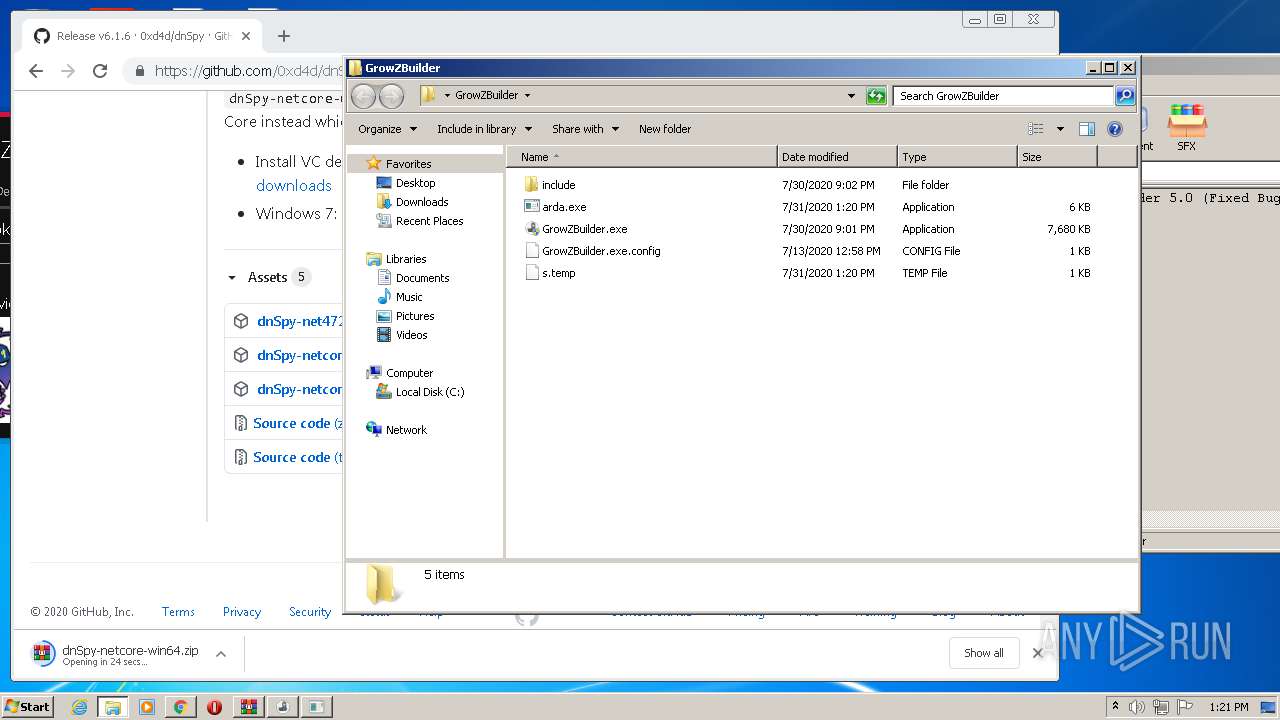Close the Chrome downloads bar
This screenshot has height=720, width=1280.
[x=1037, y=653]
